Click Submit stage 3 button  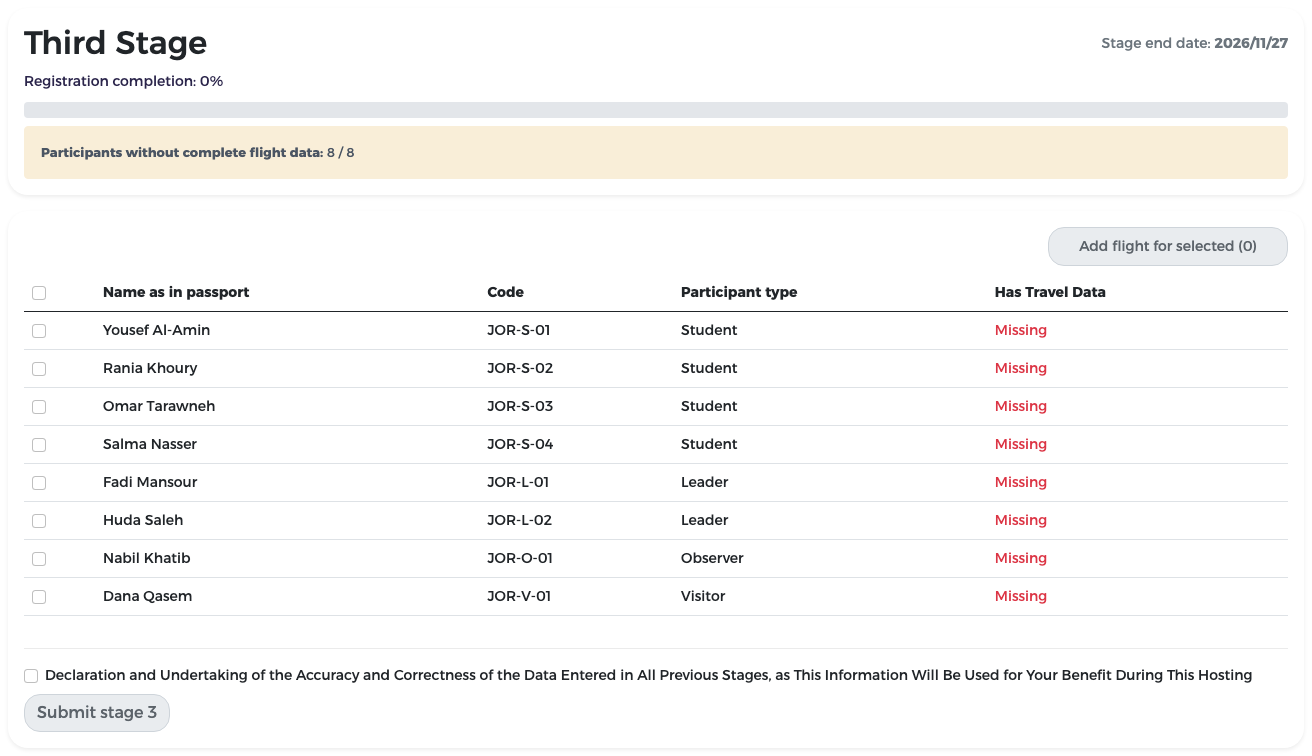click(x=97, y=713)
